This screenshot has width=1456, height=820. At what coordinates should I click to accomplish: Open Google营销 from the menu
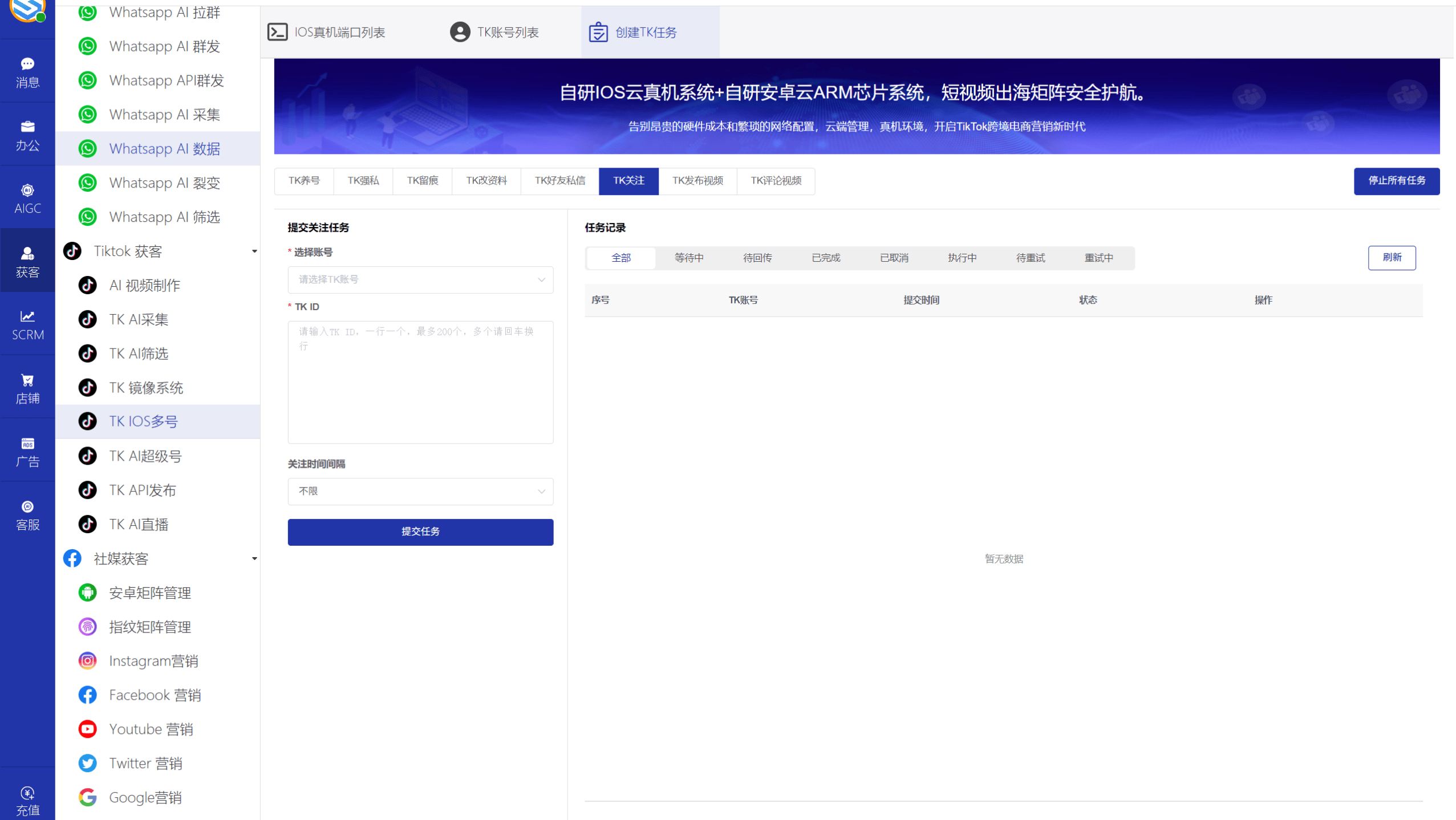click(x=145, y=797)
